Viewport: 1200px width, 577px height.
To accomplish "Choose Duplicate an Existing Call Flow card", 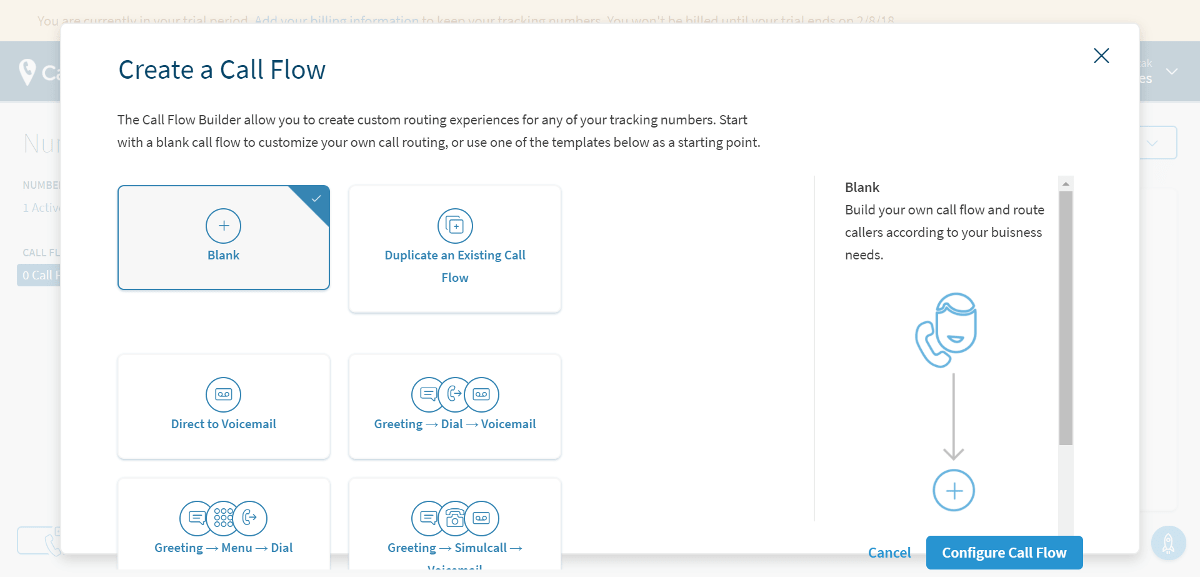I will click(x=455, y=249).
